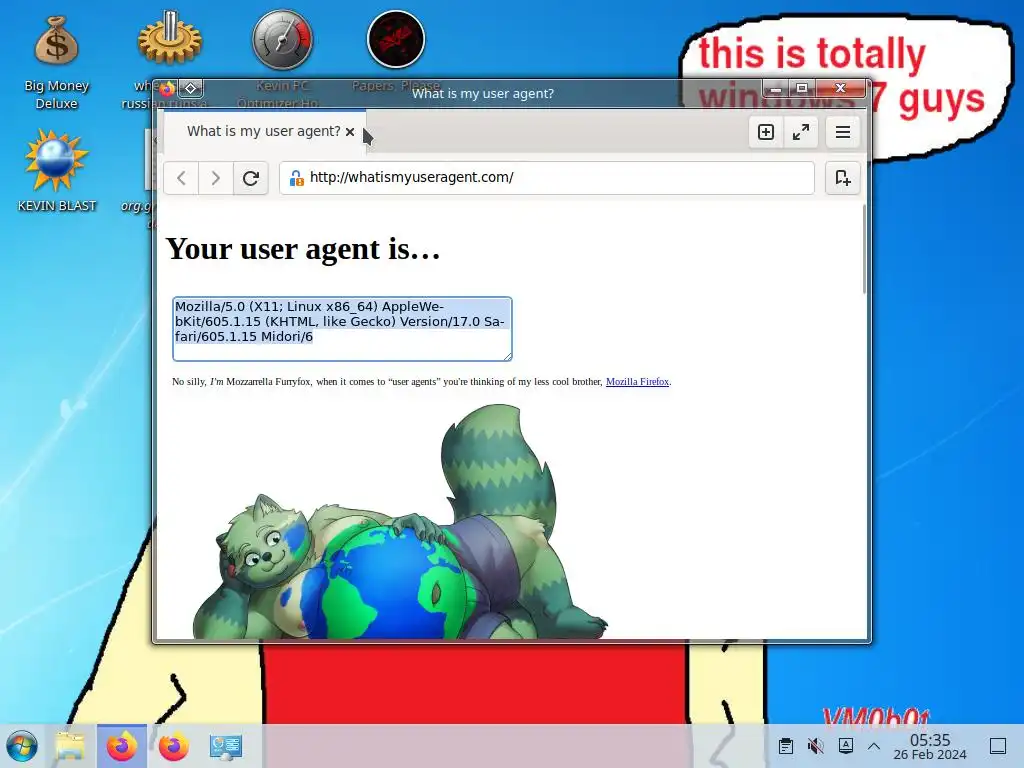Follow the Mozilla Firefox link
The height and width of the screenshot is (768, 1024).
click(x=637, y=381)
